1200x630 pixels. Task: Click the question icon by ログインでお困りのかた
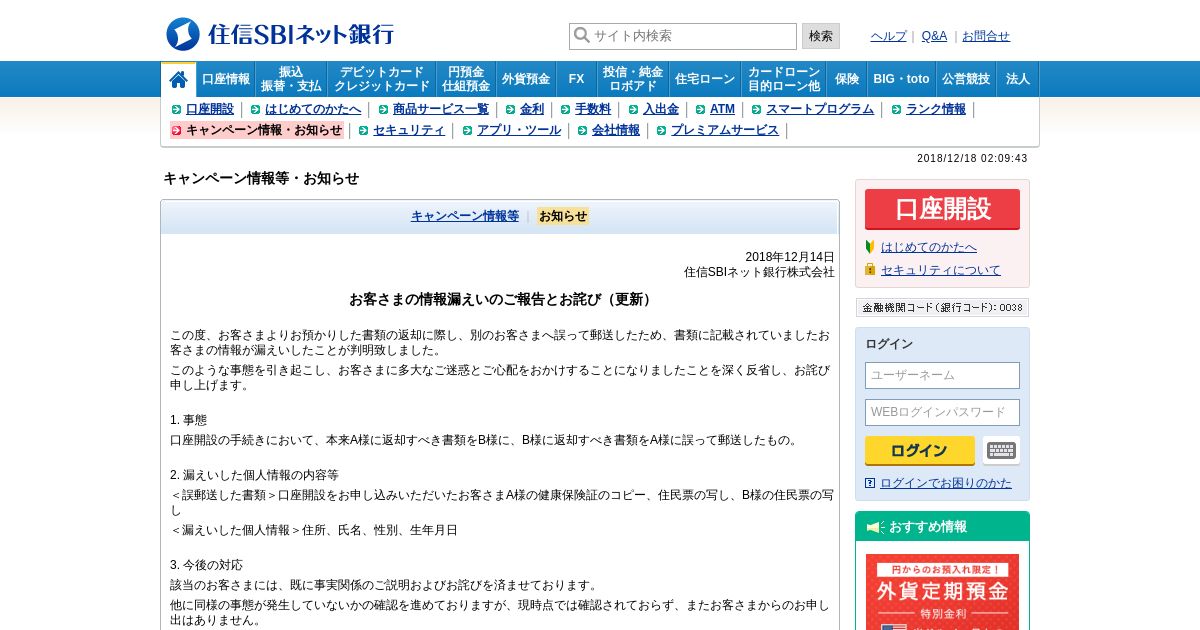870,483
